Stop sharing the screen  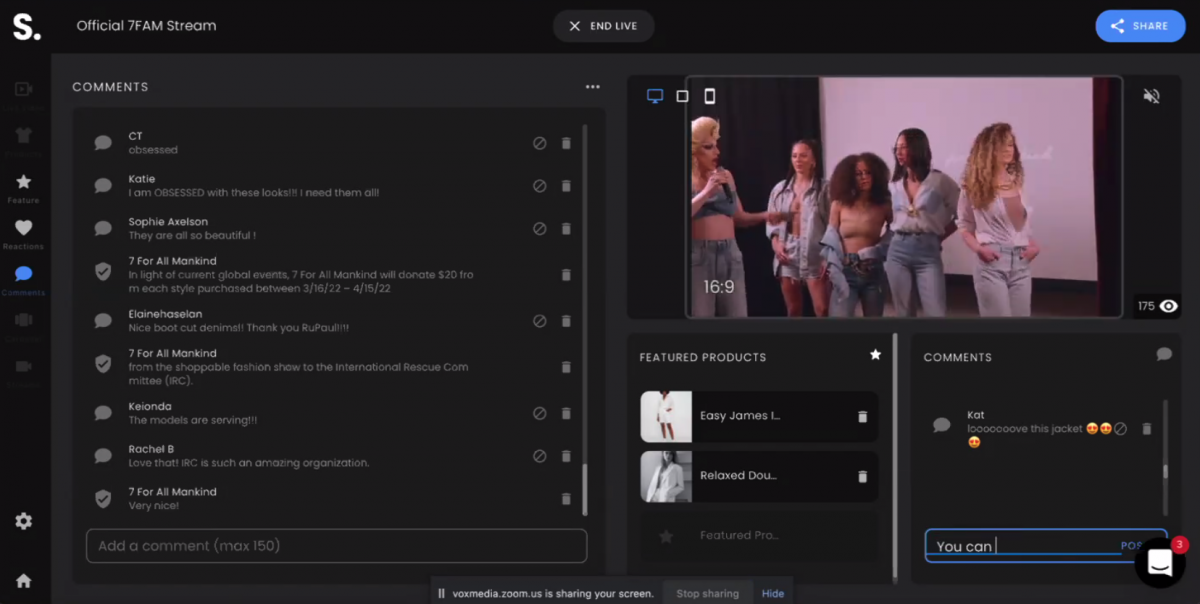point(707,593)
